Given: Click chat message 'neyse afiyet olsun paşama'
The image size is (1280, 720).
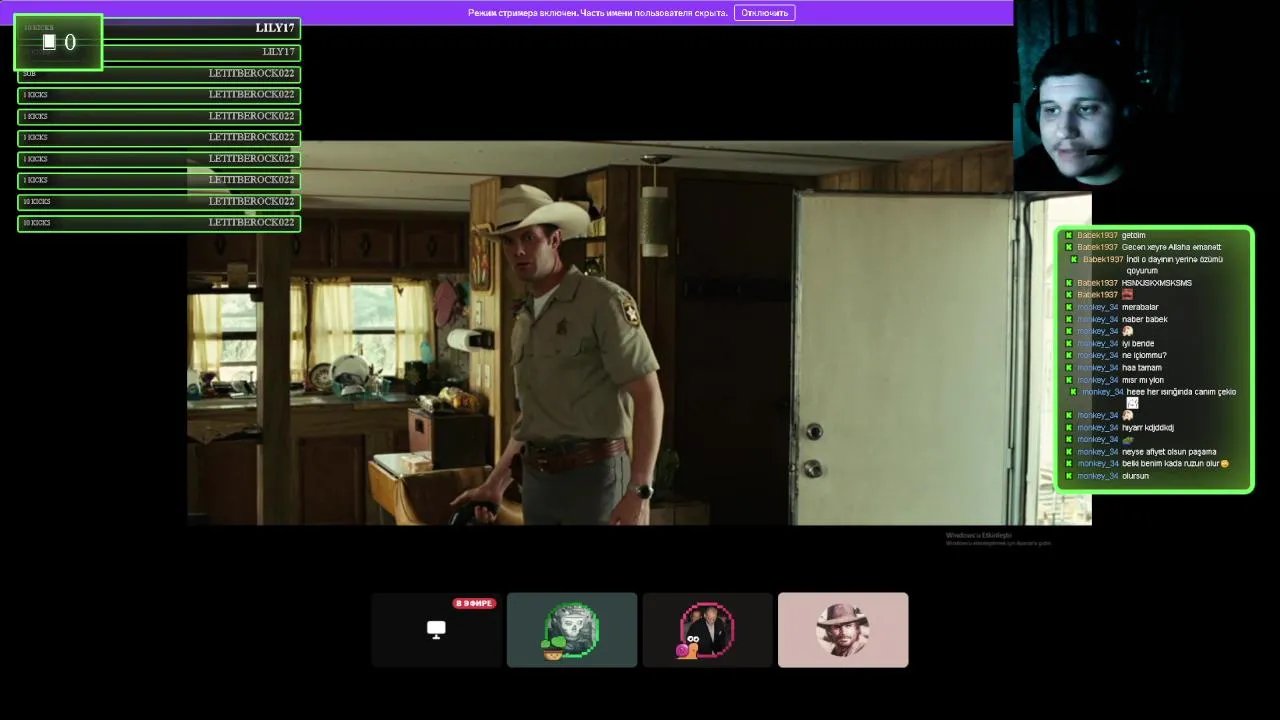Looking at the screenshot, I should (1169, 451).
